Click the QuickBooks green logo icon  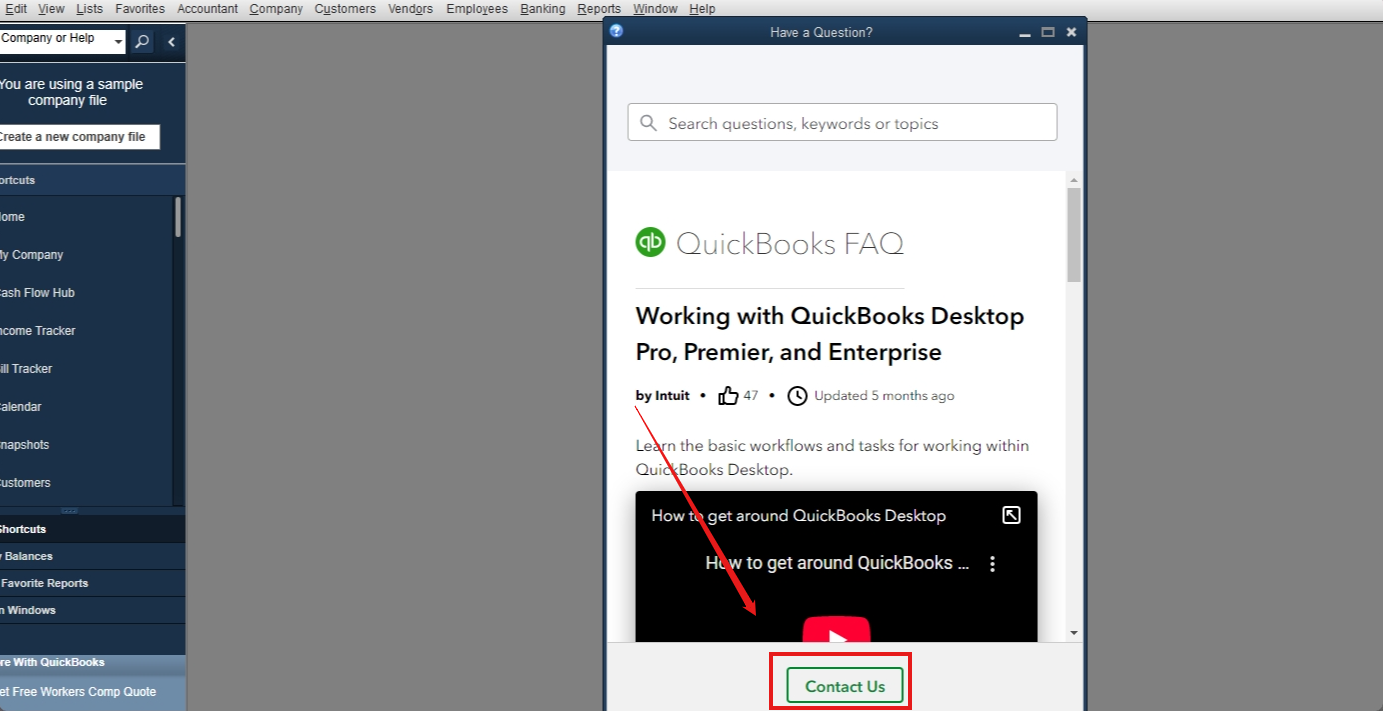click(x=651, y=242)
